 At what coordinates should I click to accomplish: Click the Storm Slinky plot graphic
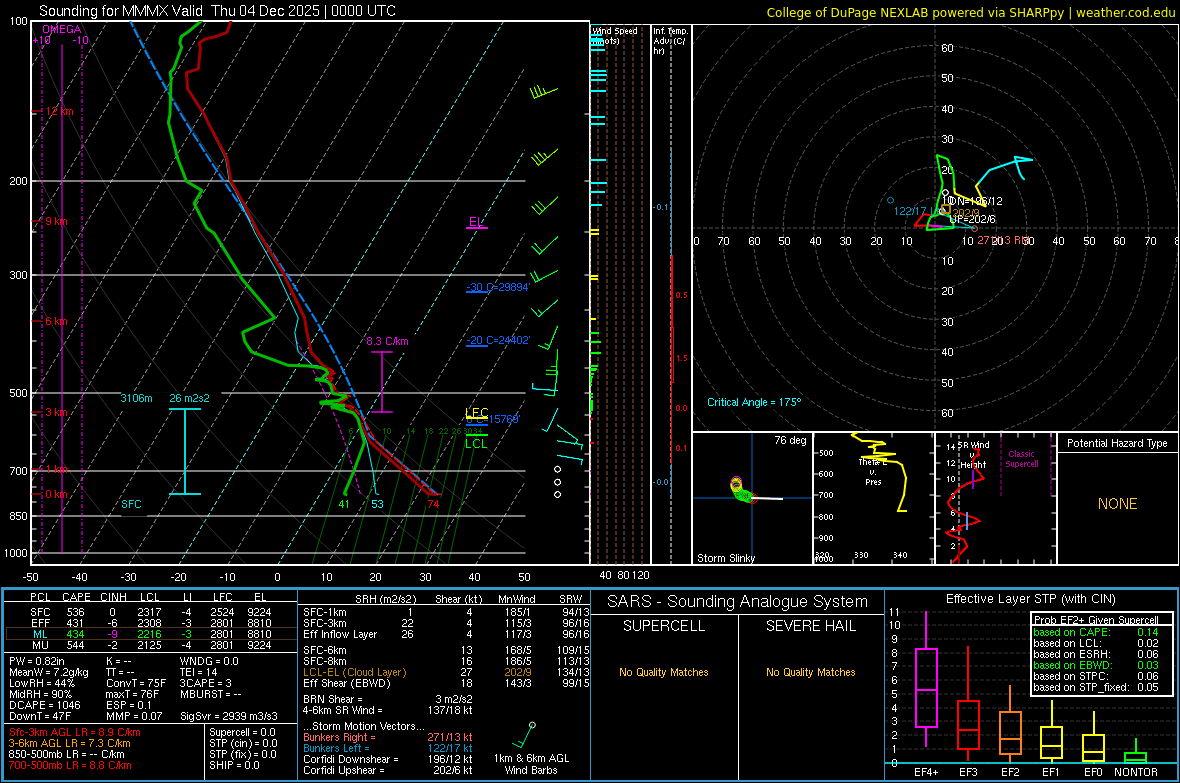click(751, 498)
